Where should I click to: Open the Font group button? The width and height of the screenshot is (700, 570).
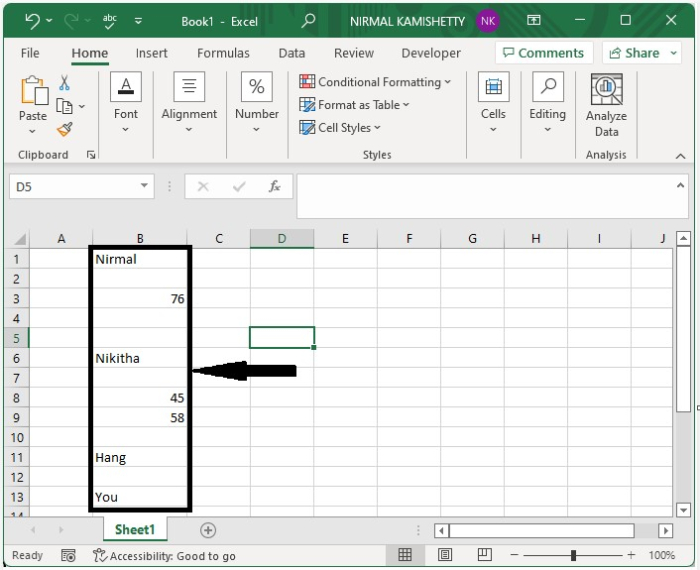coord(126,103)
